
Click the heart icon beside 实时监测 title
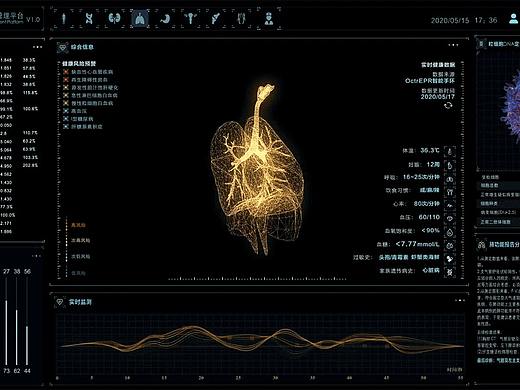pyautogui.click(x=60, y=302)
